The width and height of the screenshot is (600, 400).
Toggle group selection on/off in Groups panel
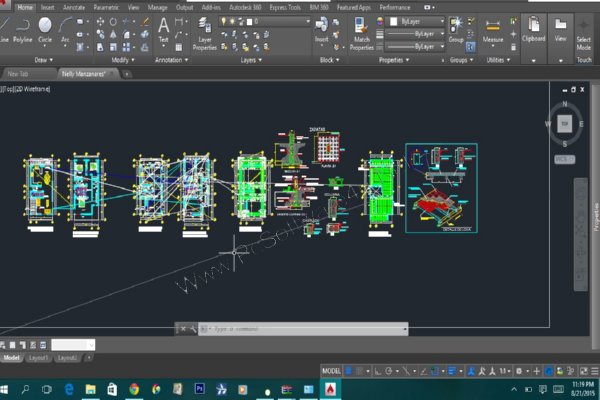tap(470, 47)
